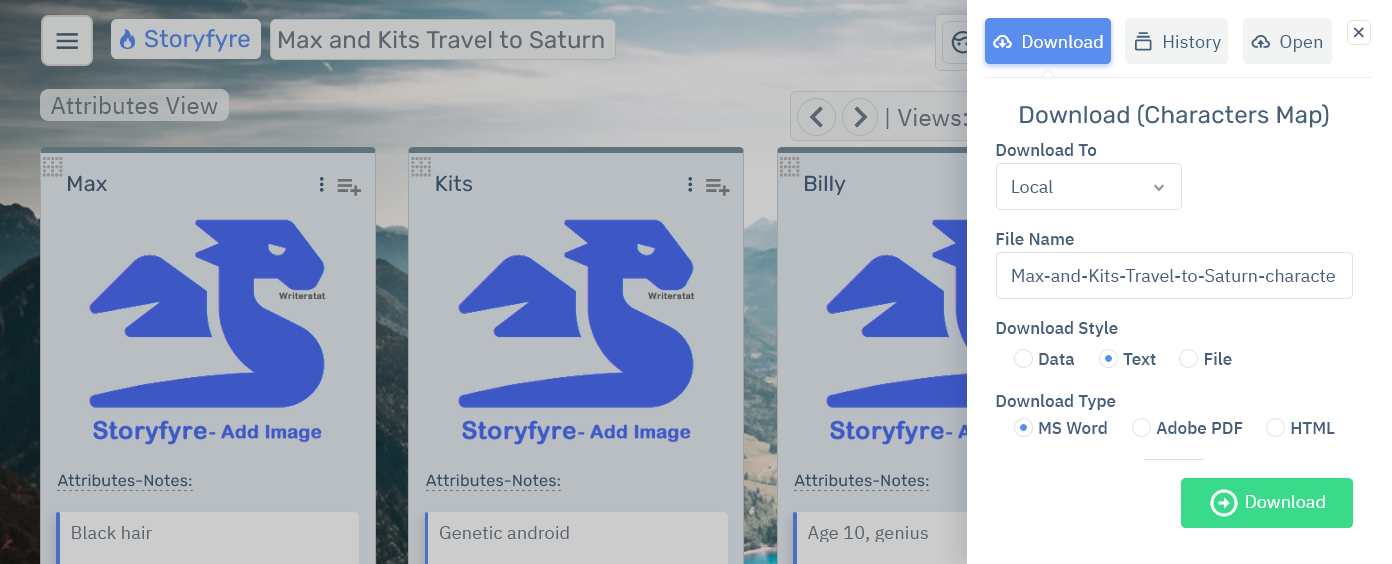
Task: Switch to the Open tab
Action: coord(1287,42)
